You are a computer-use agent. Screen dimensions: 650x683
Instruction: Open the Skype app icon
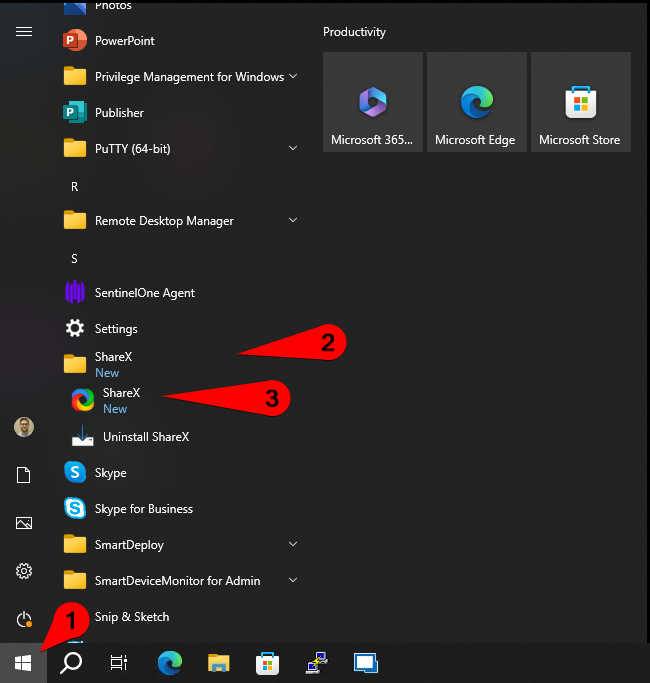pyautogui.click(x=74, y=472)
